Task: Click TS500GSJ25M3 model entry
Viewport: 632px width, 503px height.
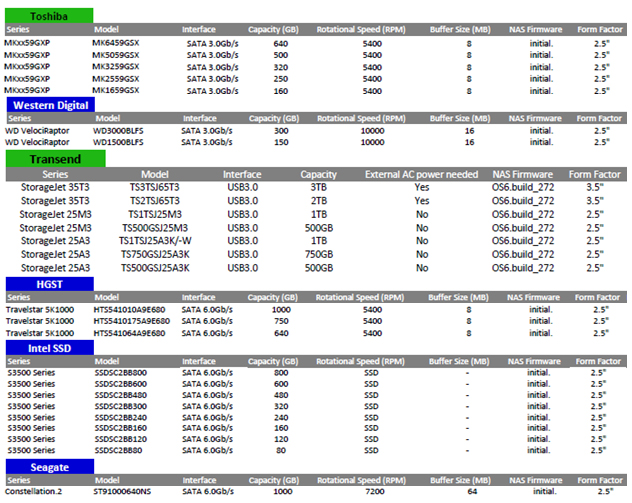Action: pyautogui.click(x=155, y=228)
